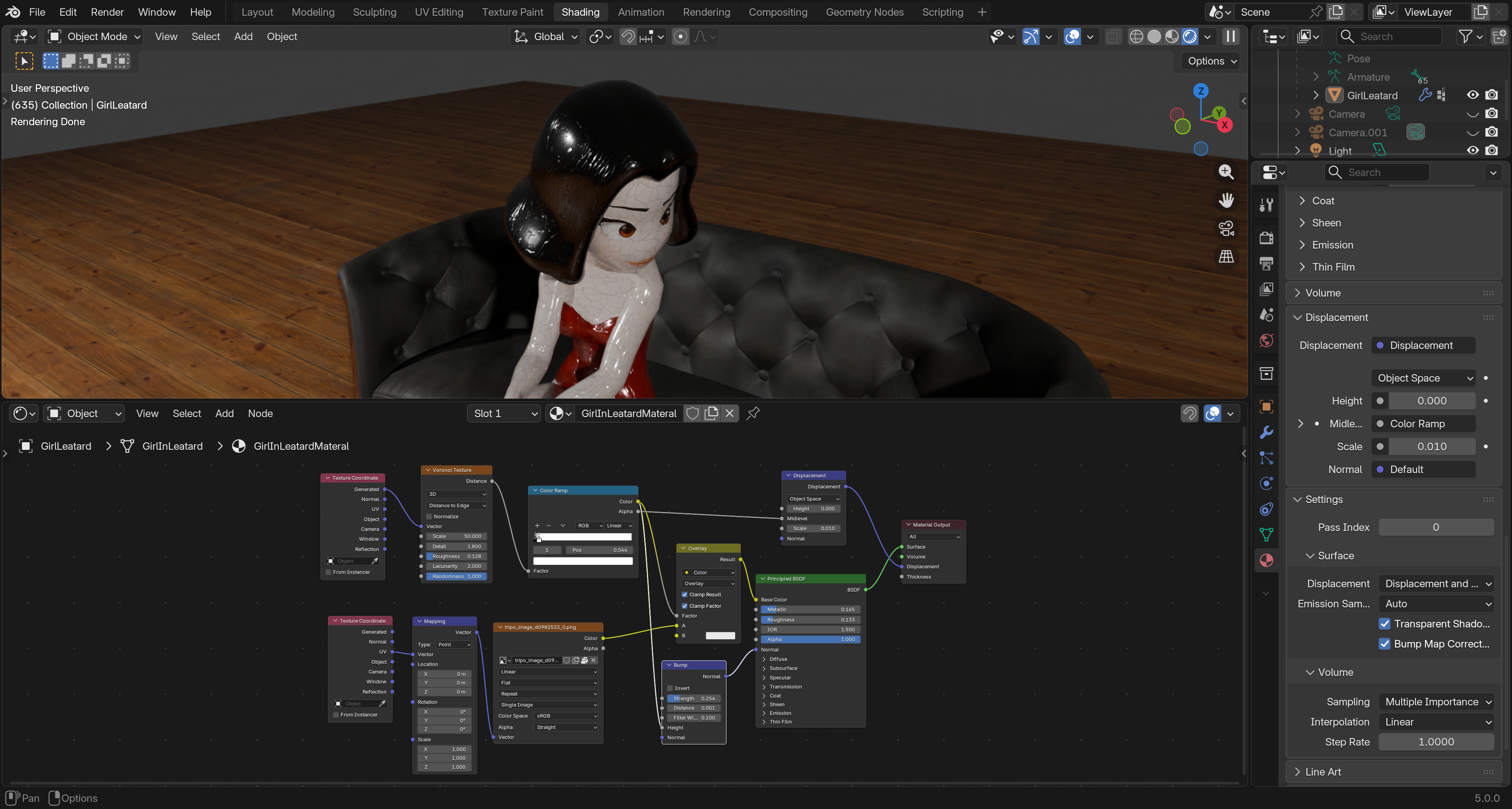This screenshot has width=1512, height=809.
Task: Adjust the Metallic slider in Principled BSDF
Action: (x=810, y=609)
